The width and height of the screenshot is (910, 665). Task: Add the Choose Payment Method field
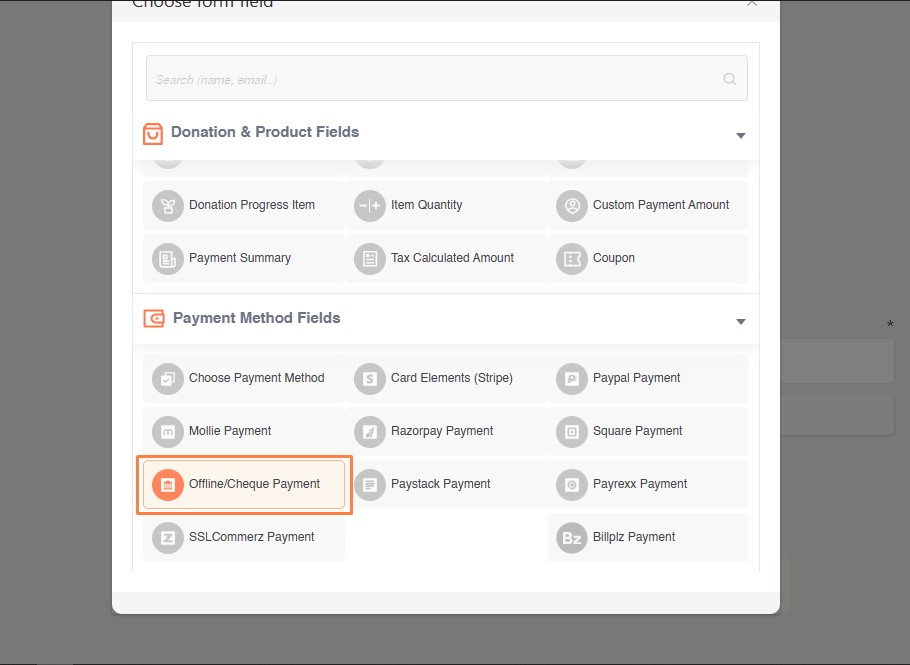coord(244,378)
